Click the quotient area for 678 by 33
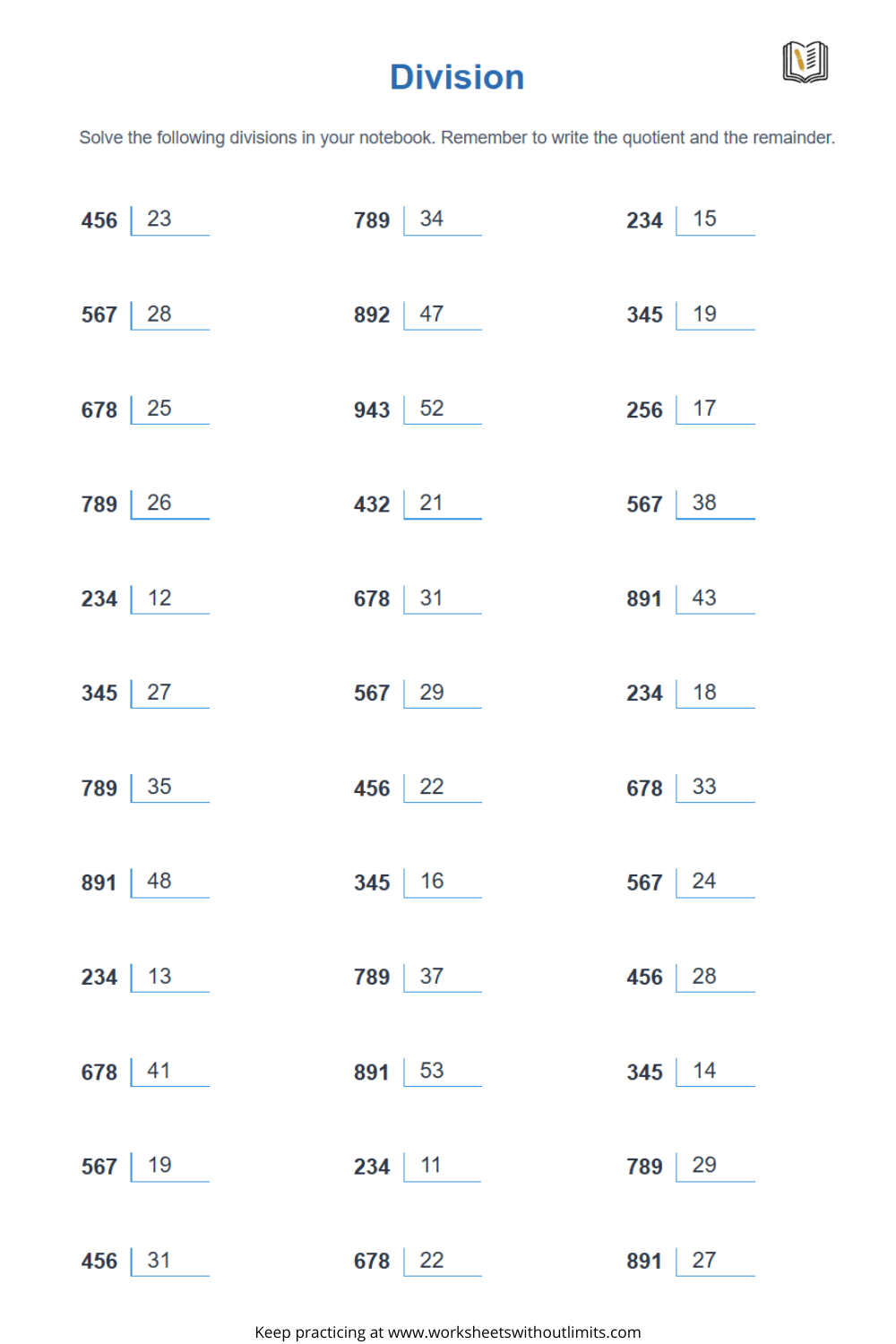896x1344 pixels. pyautogui.click(x=715, y=788)
